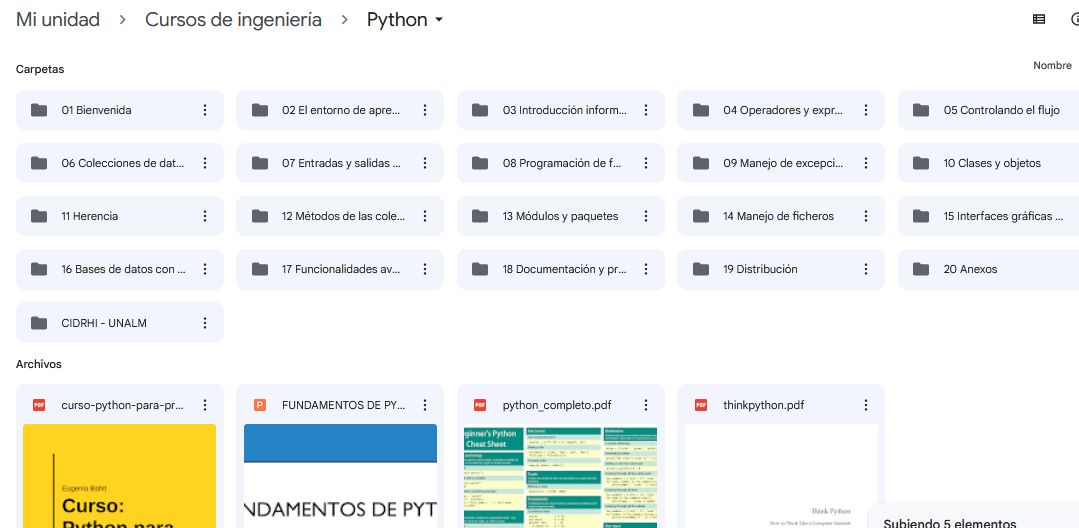This screenshot has width=1079, height=528.
Task: Switch to list view layout icon
Action: pyautogui.click(x=1039, y=19)
